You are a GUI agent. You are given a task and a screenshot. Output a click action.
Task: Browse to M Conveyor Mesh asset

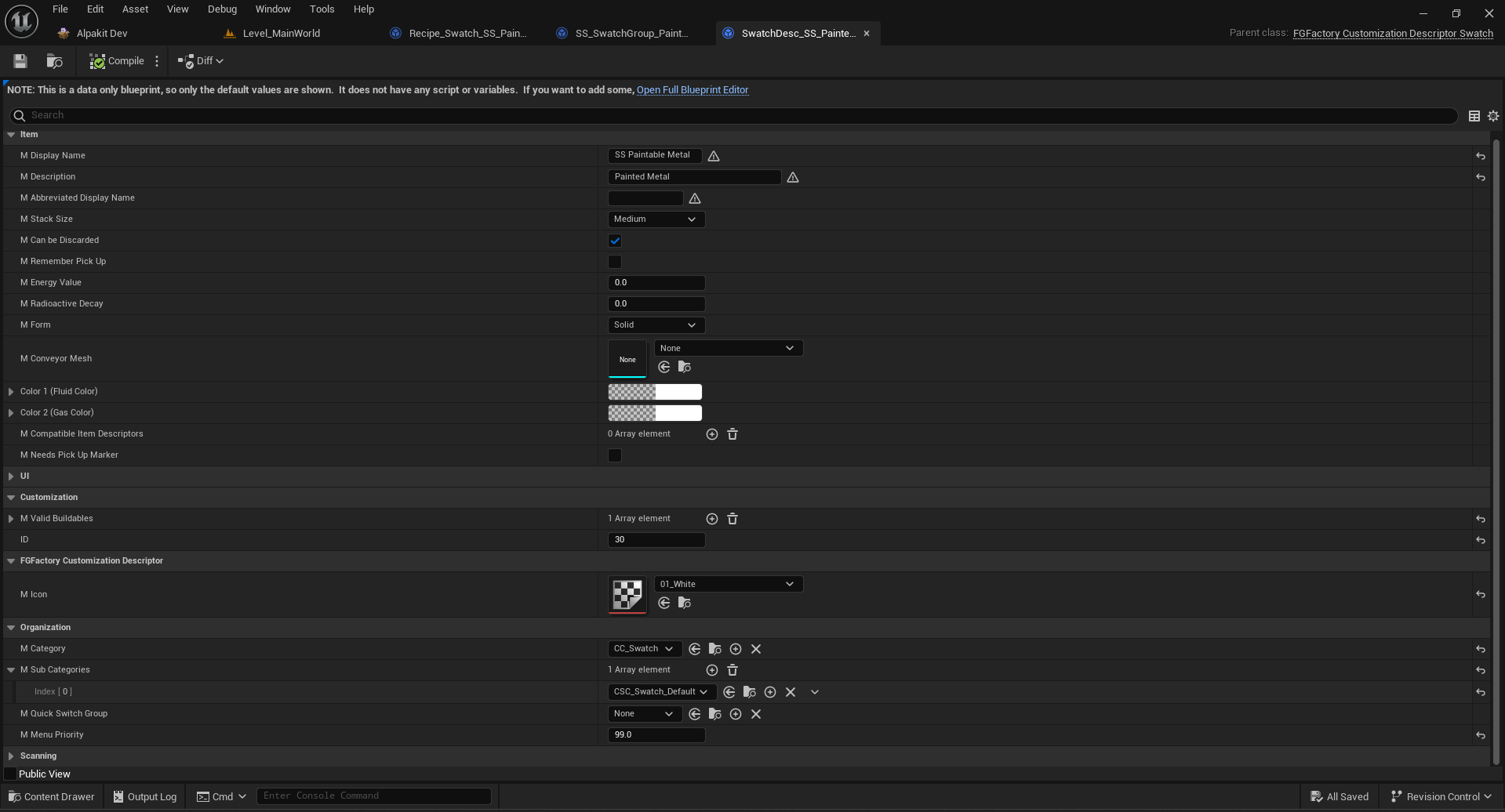click(x=685, y=367)
